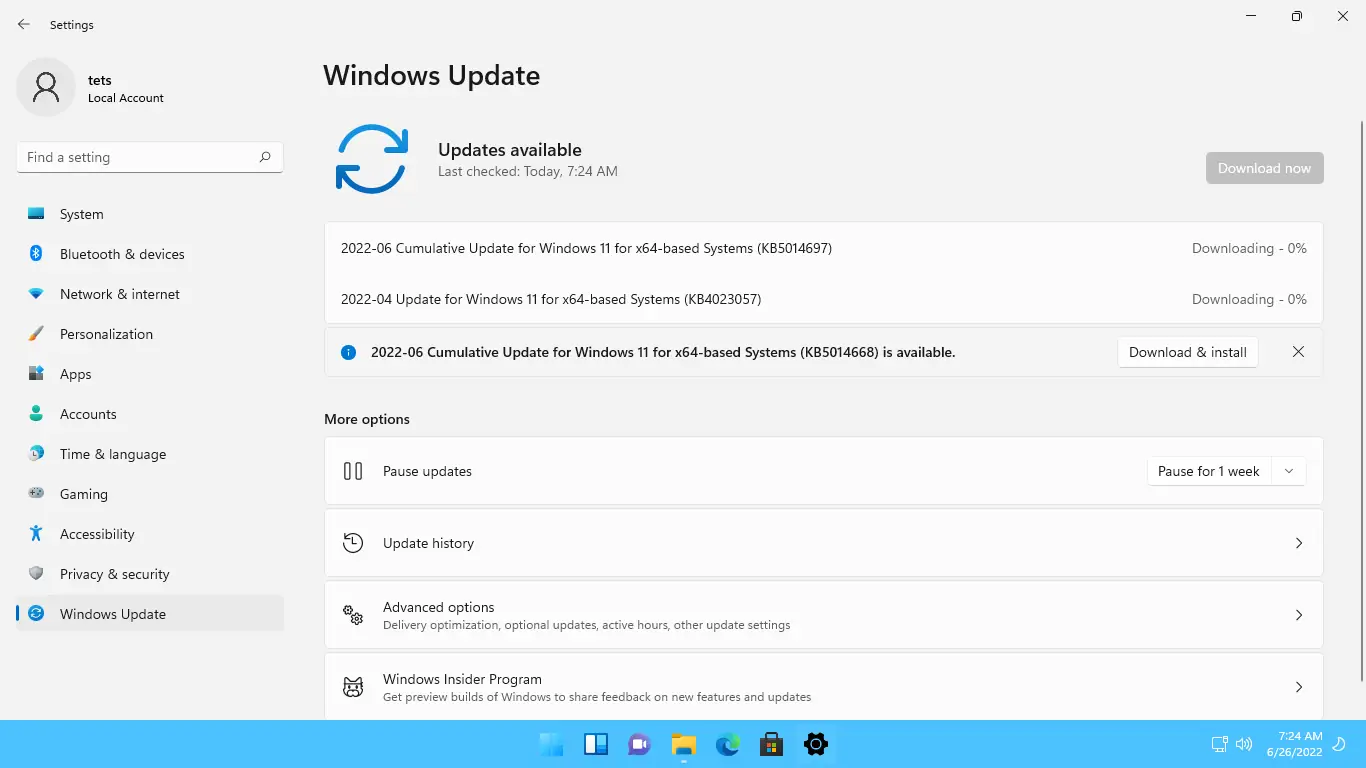Click Download & install for KB5014668
The width and height of the screenshot is (1366, 768).
[x=1188, y=352]
